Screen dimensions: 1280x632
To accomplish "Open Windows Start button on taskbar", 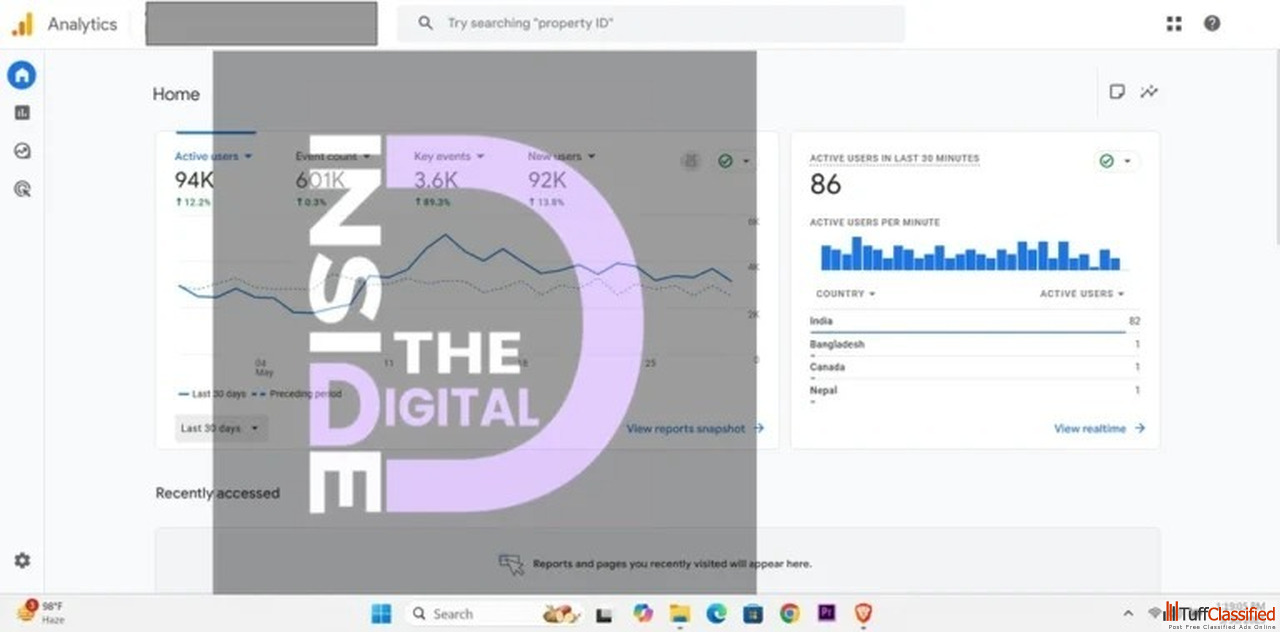I will tap(381, 614).
